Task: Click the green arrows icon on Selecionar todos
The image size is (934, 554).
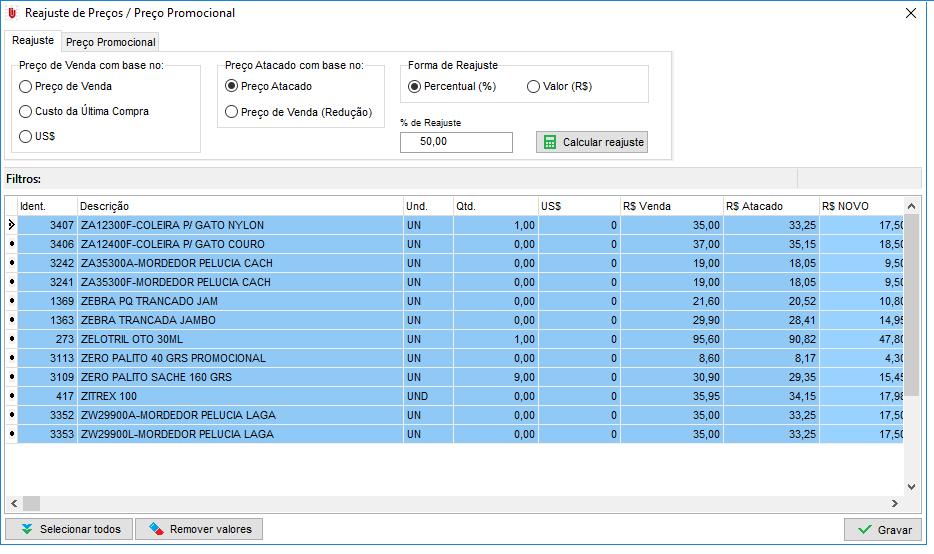Action: (x=26, y=529)
